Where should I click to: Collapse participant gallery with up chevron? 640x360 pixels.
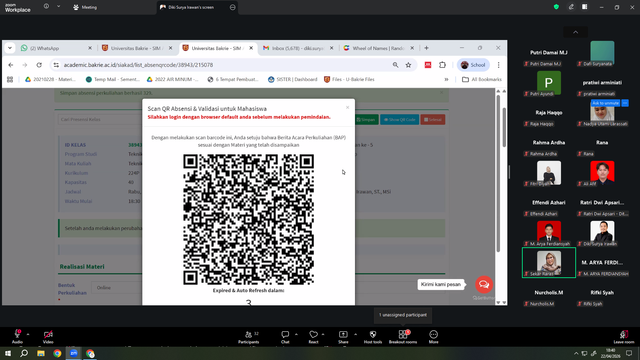pos(576,32)
